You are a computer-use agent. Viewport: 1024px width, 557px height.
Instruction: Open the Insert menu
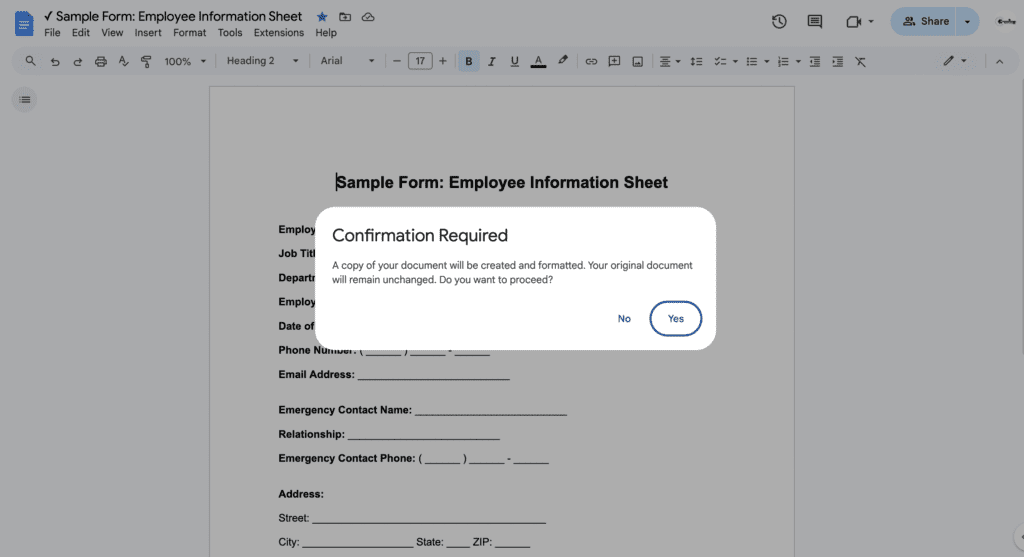[x=148, y=33]
